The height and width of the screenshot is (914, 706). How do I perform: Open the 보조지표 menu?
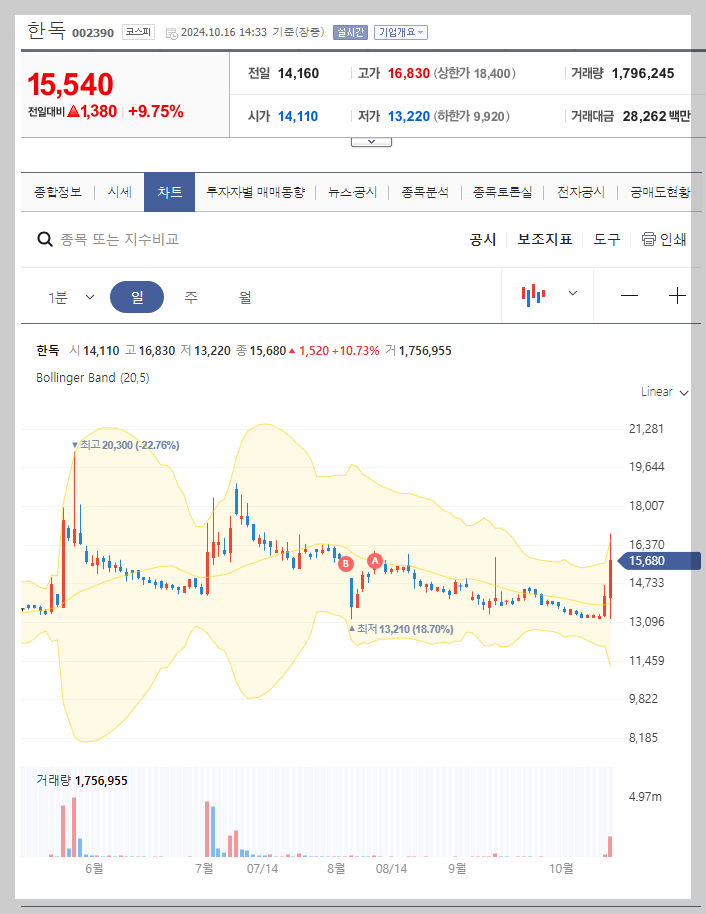[544, 240]
